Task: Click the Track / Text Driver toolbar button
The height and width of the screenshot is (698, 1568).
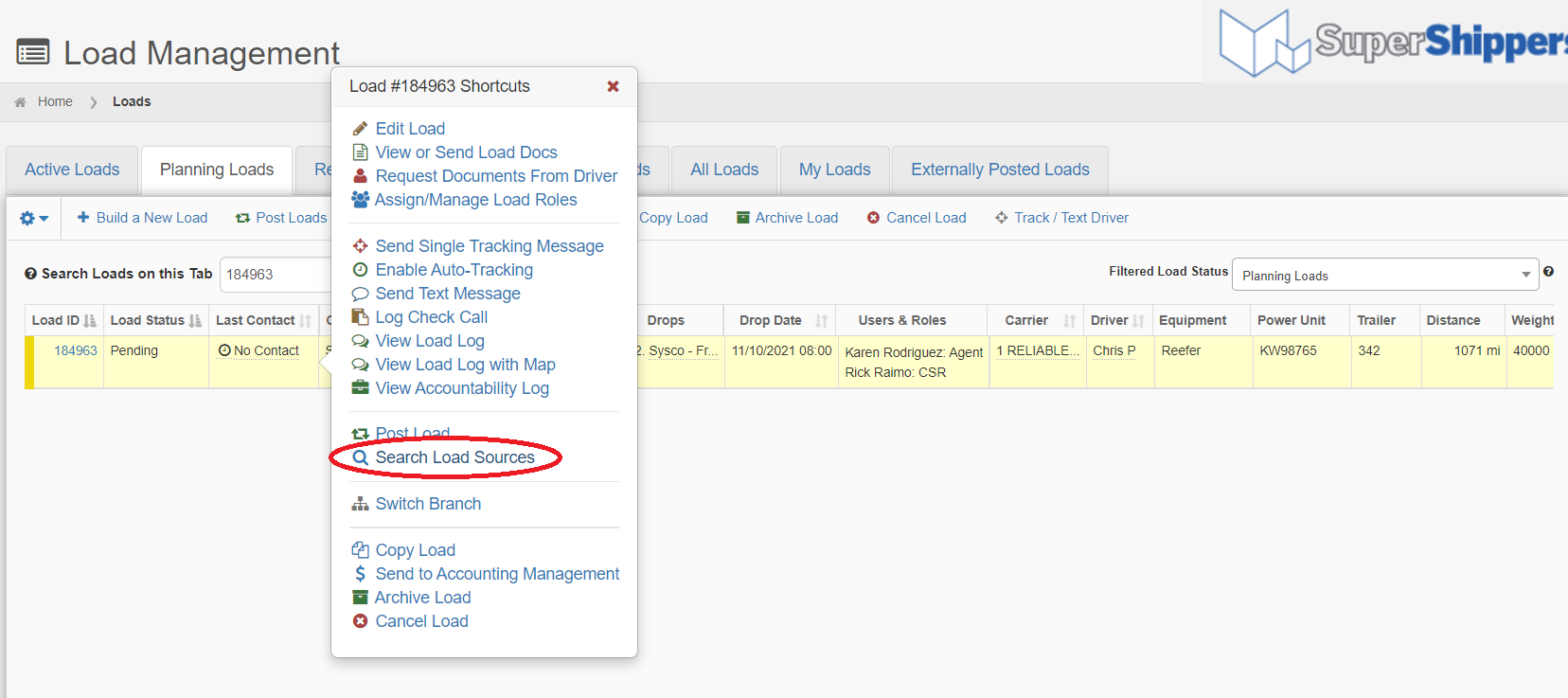Action: [1061, 218]
